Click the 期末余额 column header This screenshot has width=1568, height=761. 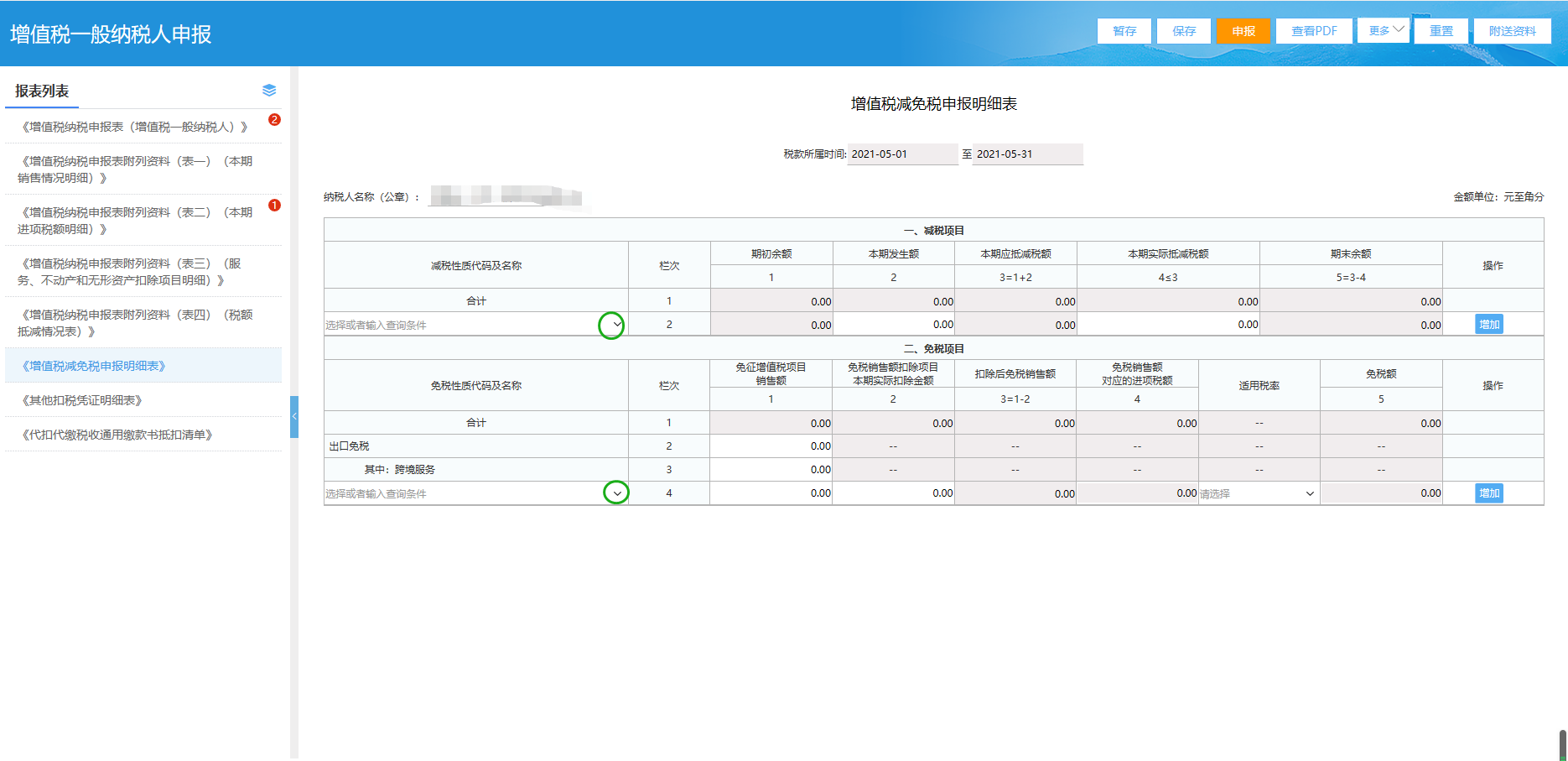(x=1351, y=253)
